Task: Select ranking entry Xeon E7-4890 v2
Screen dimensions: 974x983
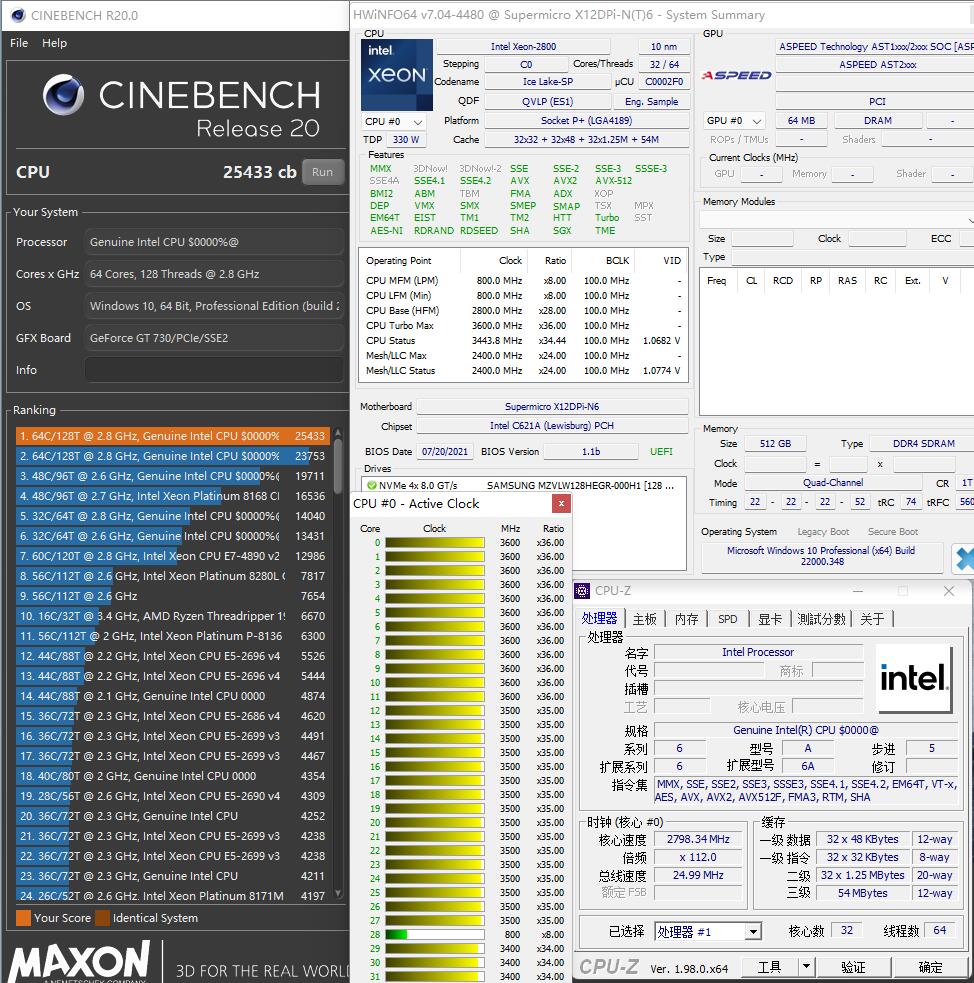Action: (173, 556)
